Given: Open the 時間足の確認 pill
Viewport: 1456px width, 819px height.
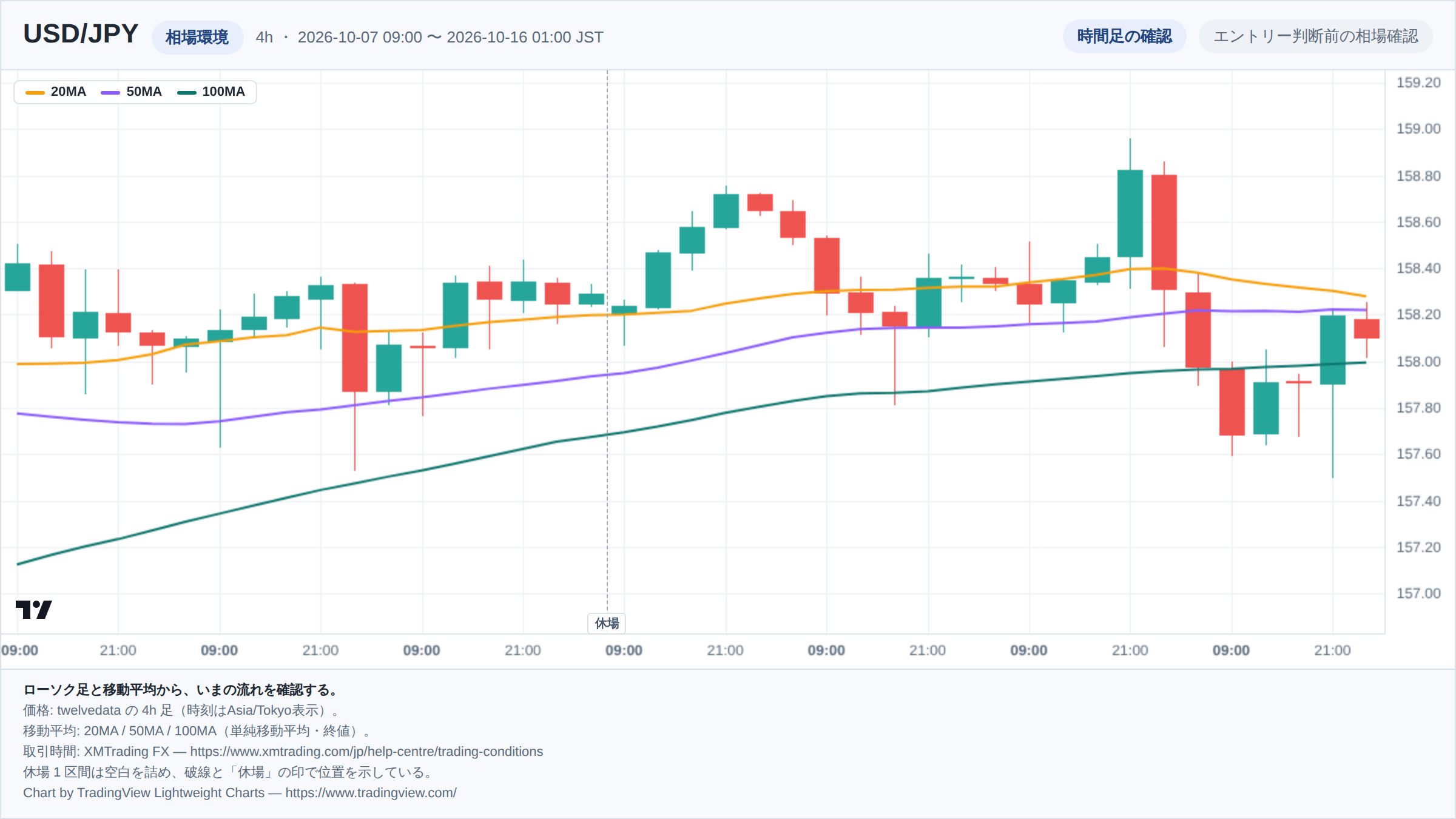Looking at the screenshot, I should (x=1124, y=36).
